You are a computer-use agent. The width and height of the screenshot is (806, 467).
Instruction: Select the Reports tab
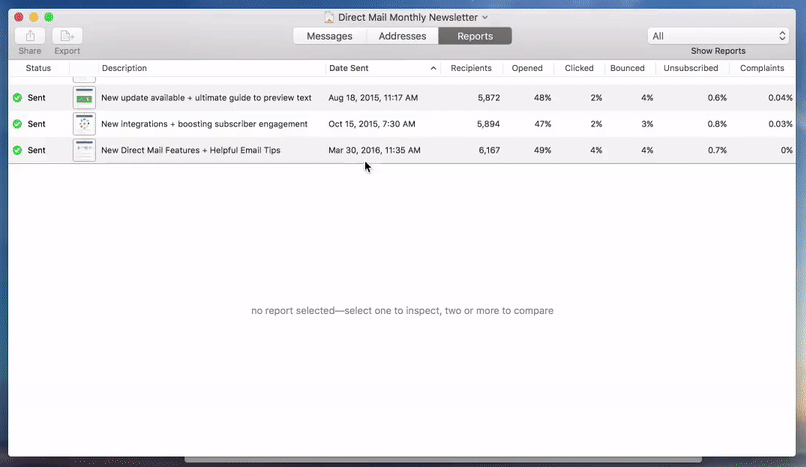coord(475,36)
